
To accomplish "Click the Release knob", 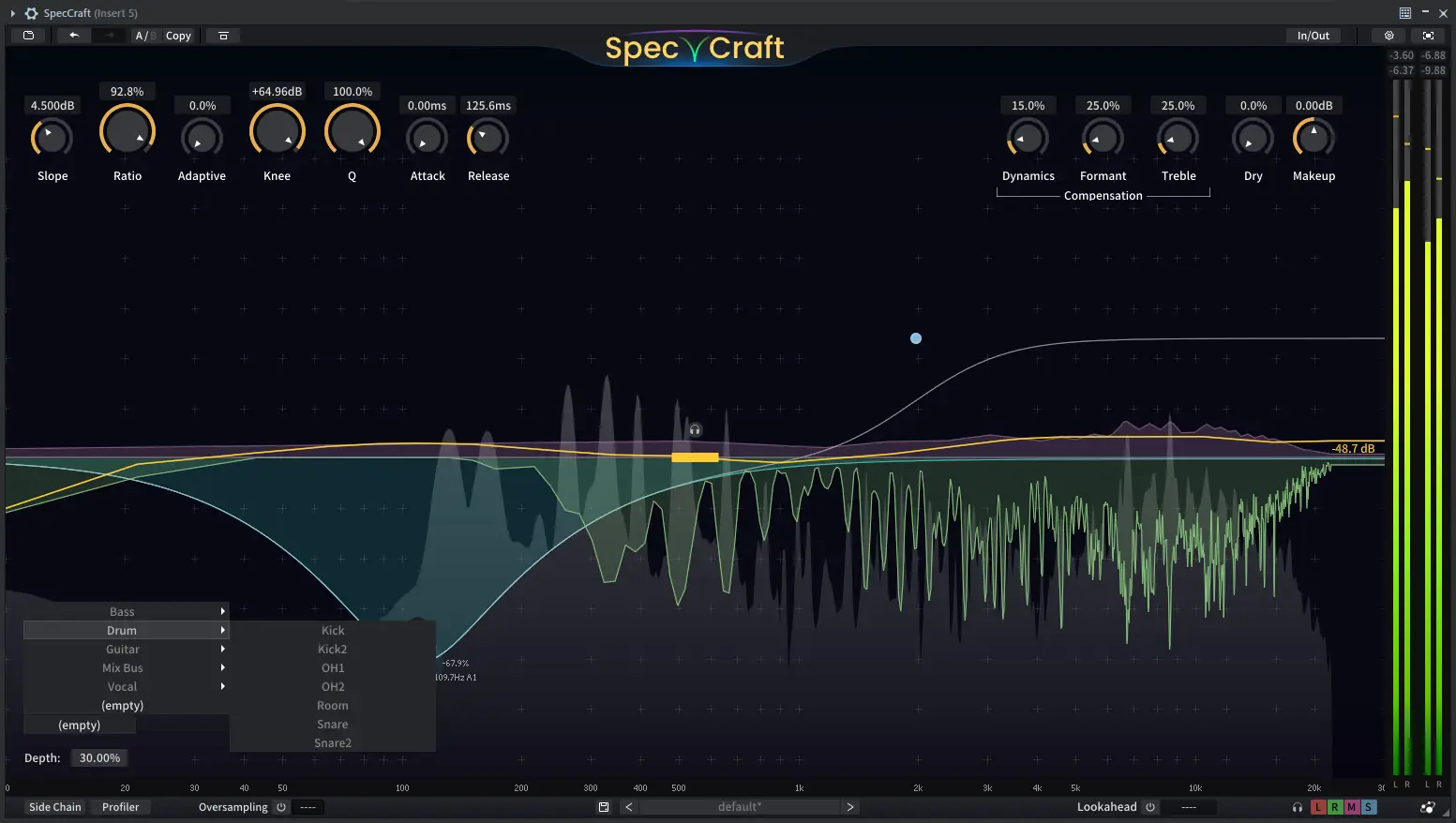I will point(488,139).
